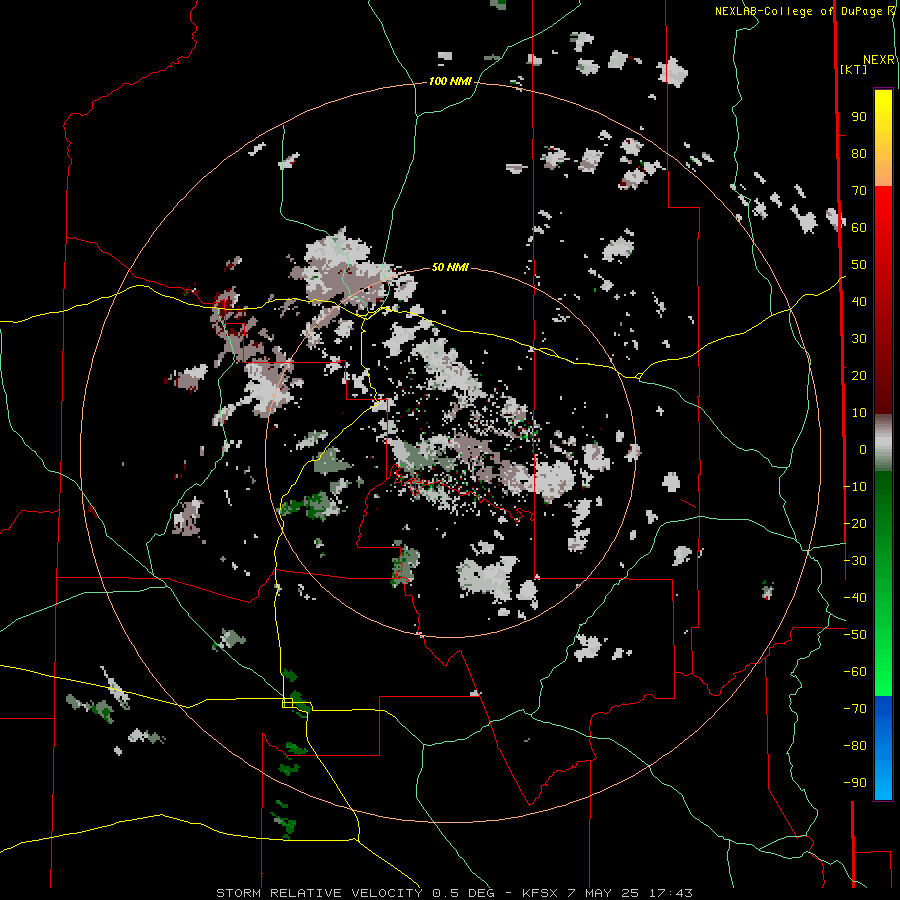Image resolution: width=900 pixels, height=900 pixels.
Task: Click the "NEXR" label above the color scale
Action: tap(879, 60)
